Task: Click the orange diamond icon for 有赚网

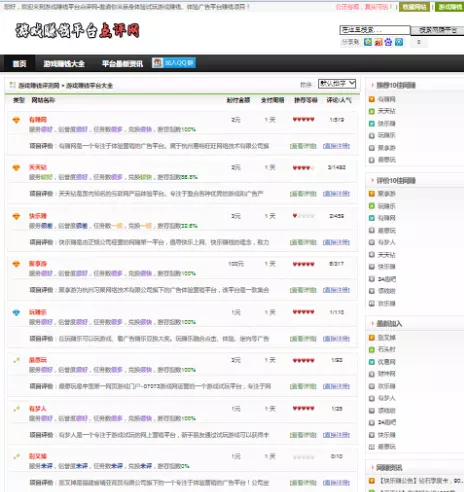Action: click(x=16, y=120)
